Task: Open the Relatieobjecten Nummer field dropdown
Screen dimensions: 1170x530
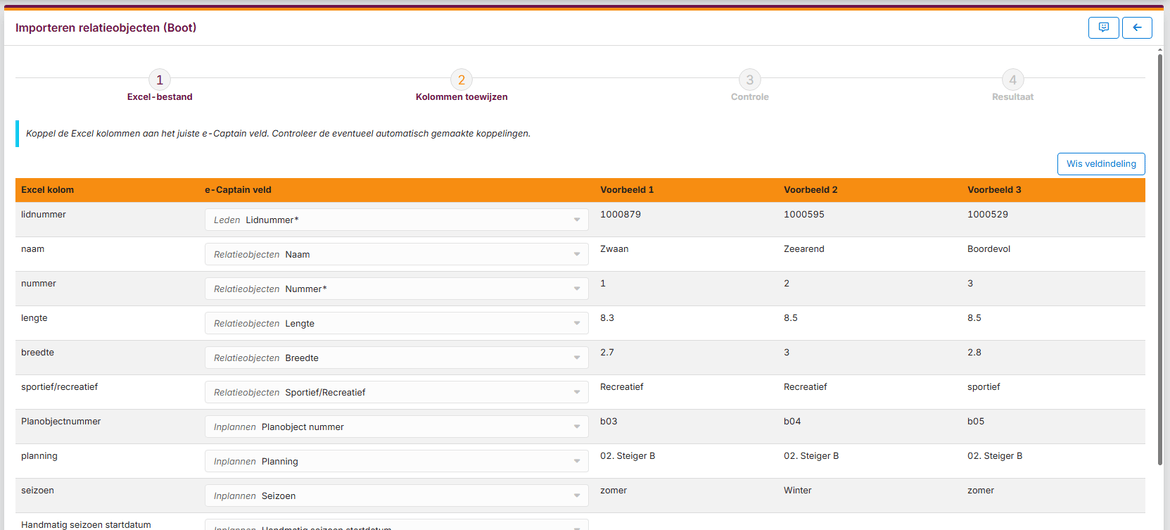Action: 396,289
